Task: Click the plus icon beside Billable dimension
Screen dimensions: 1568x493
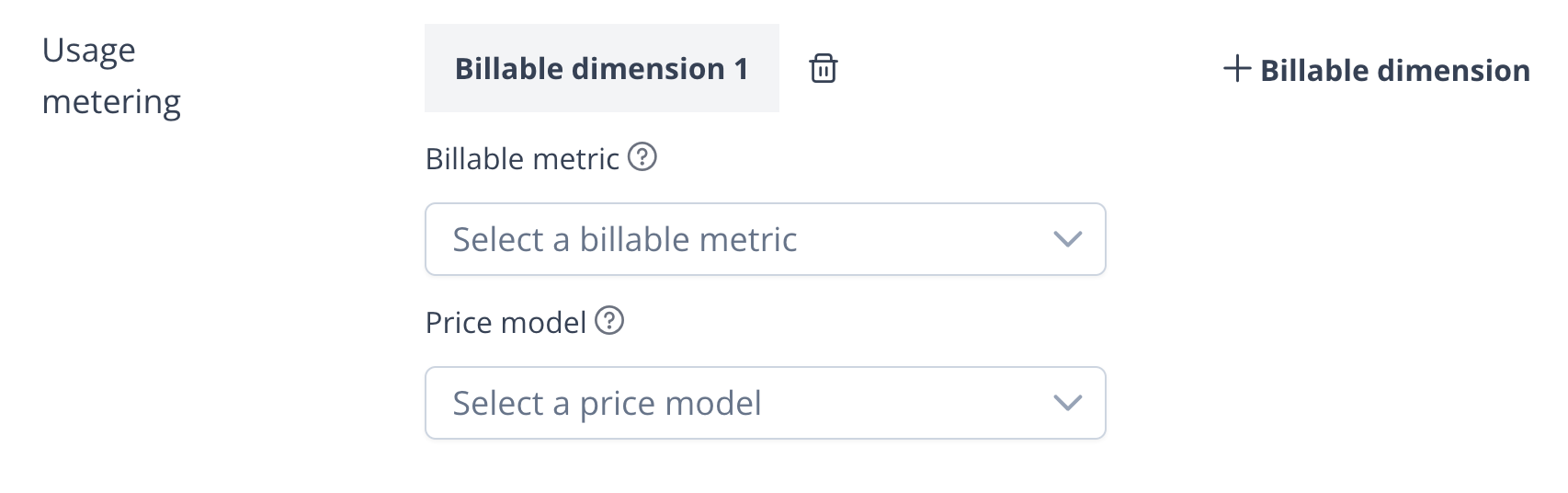Action: 1237,69
